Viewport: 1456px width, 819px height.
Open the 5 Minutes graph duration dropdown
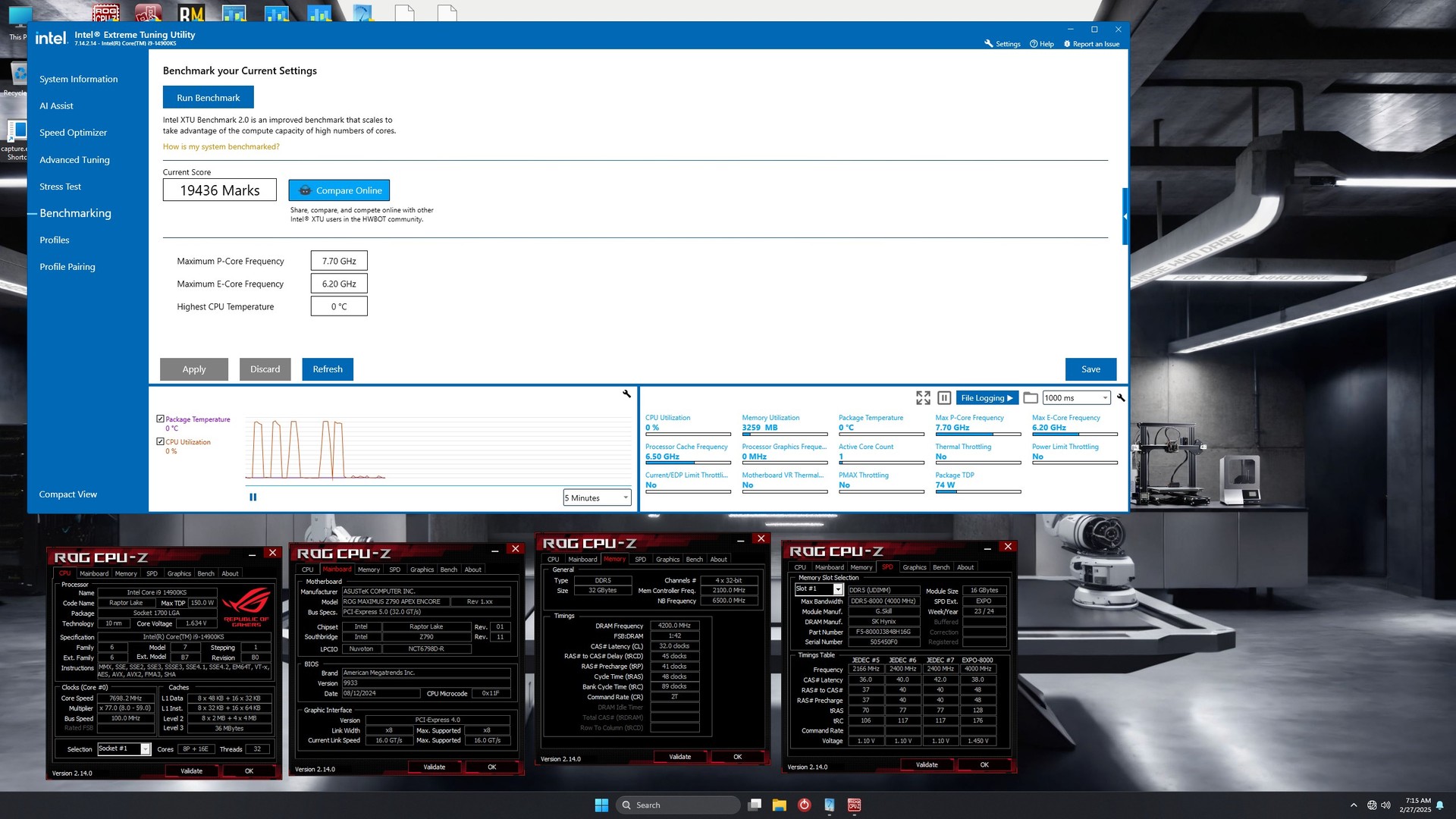click(x=597, y=497)
